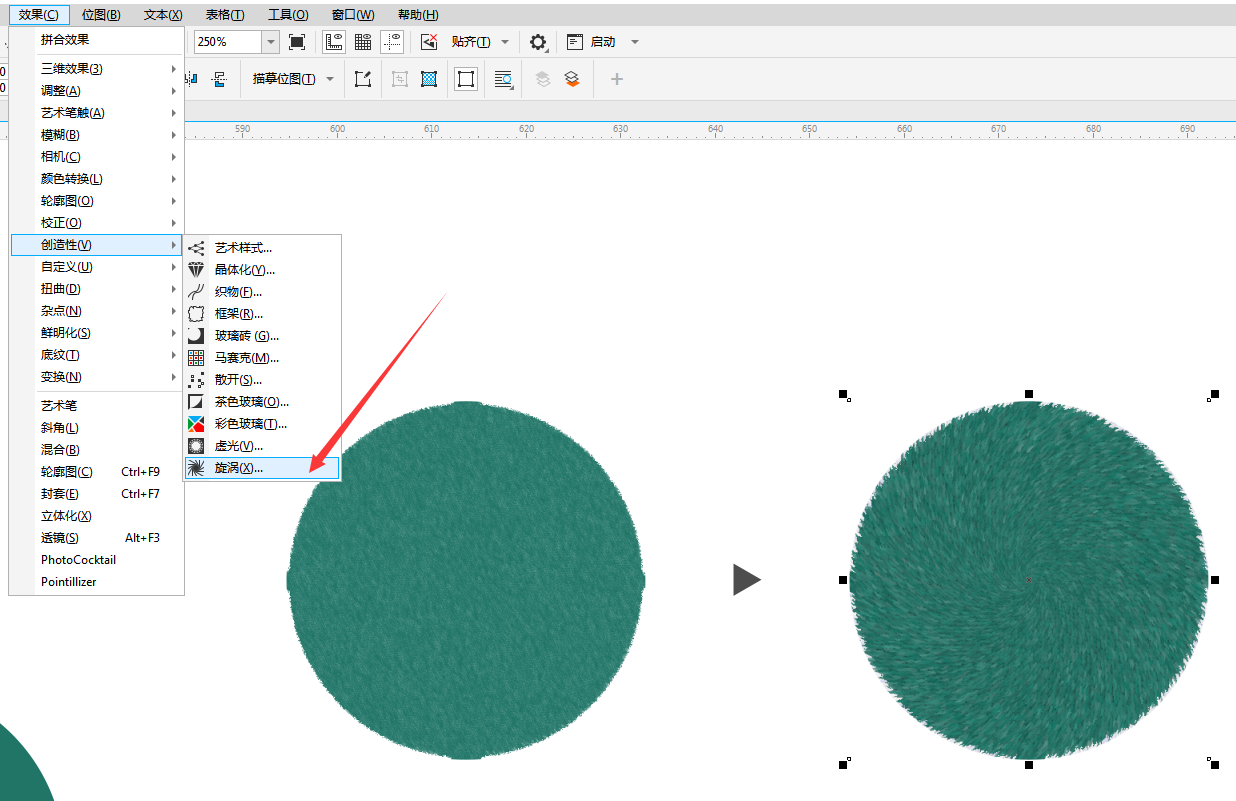Expand 自定义(U) submenu
The height and width of the screenshot is (801, 1236).
coord(97,267)
